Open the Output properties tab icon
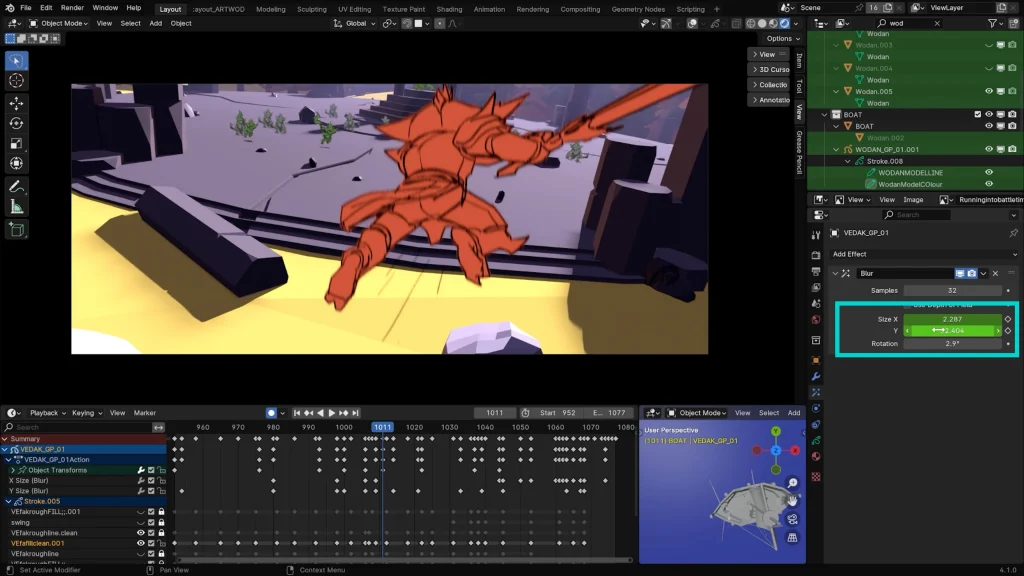This screenshot has height=576, width=1024. pos(816,271)
